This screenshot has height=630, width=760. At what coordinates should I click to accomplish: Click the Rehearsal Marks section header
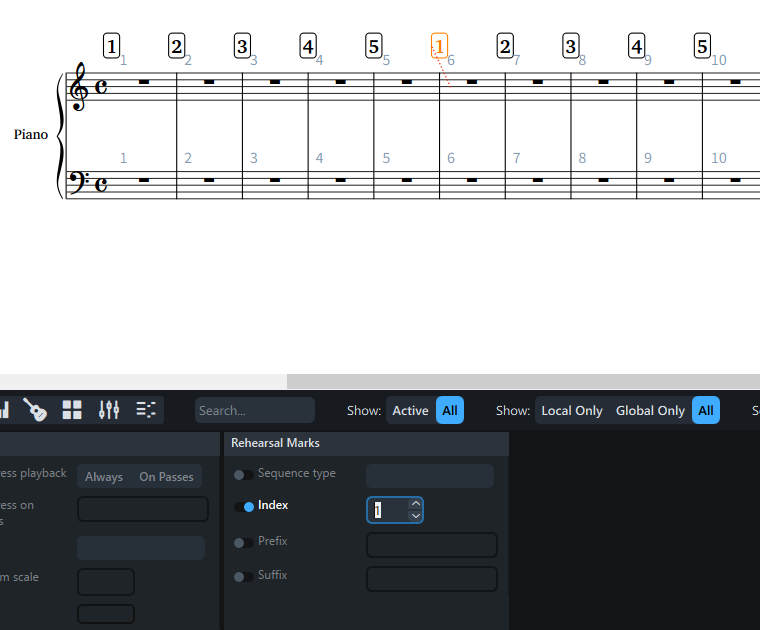click(366, 443)
